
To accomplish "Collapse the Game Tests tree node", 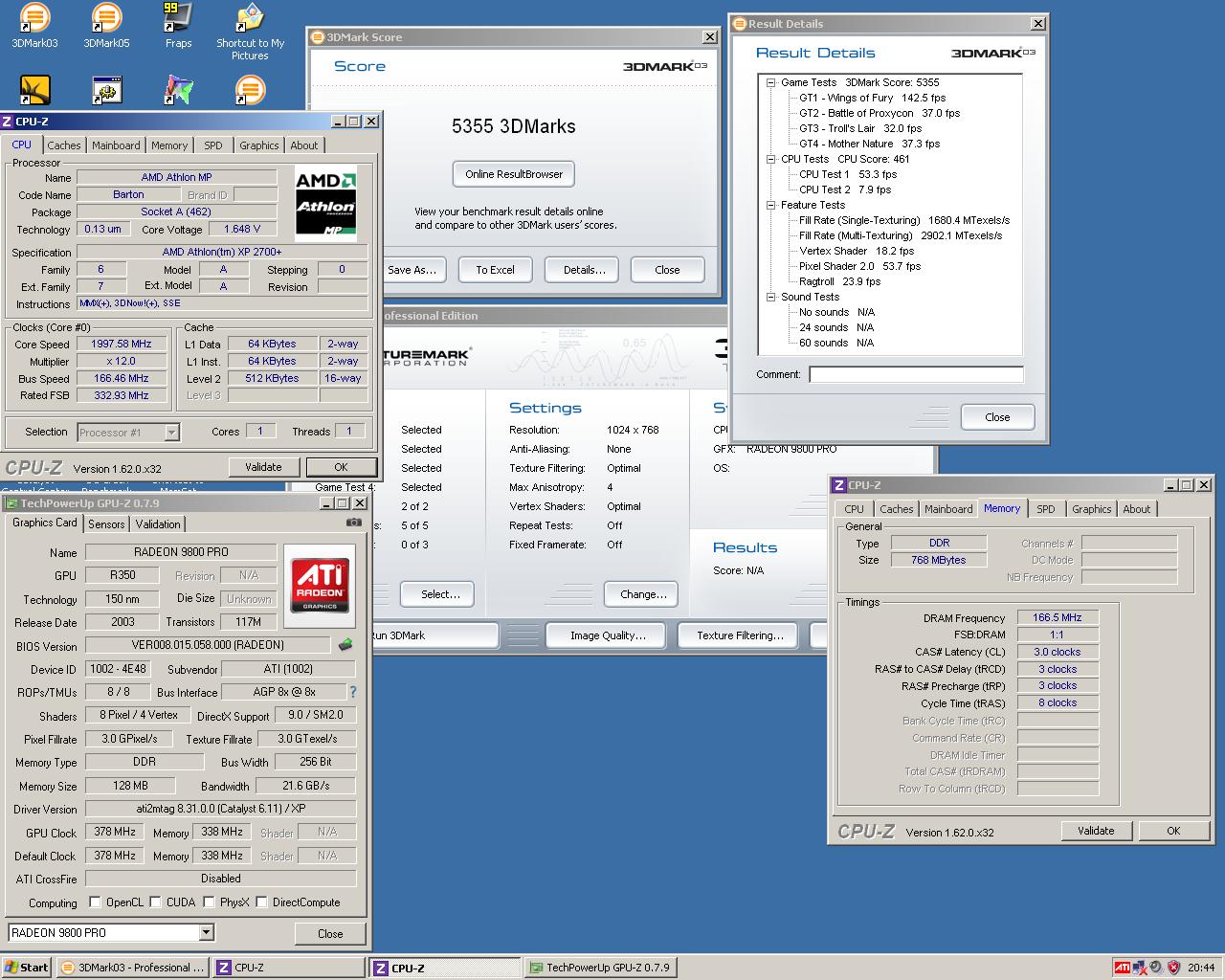I will 770,82.
